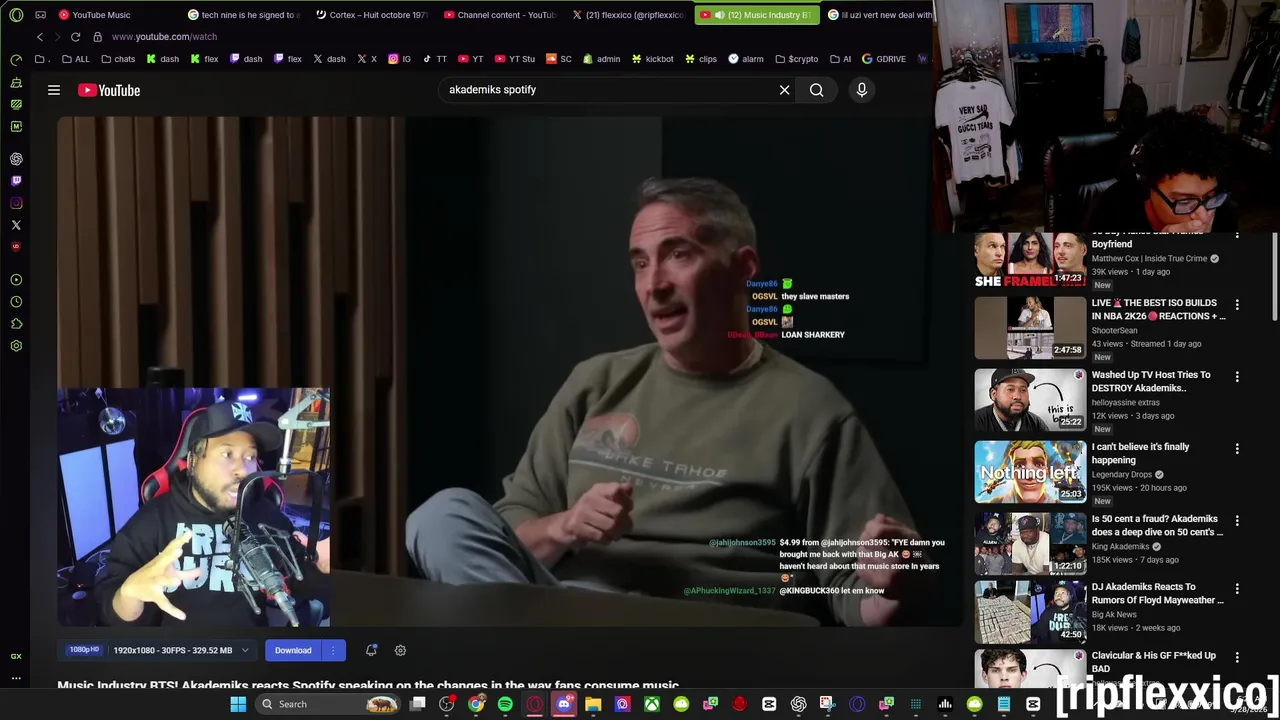Open the $crypto bookmarks folder

796,59
